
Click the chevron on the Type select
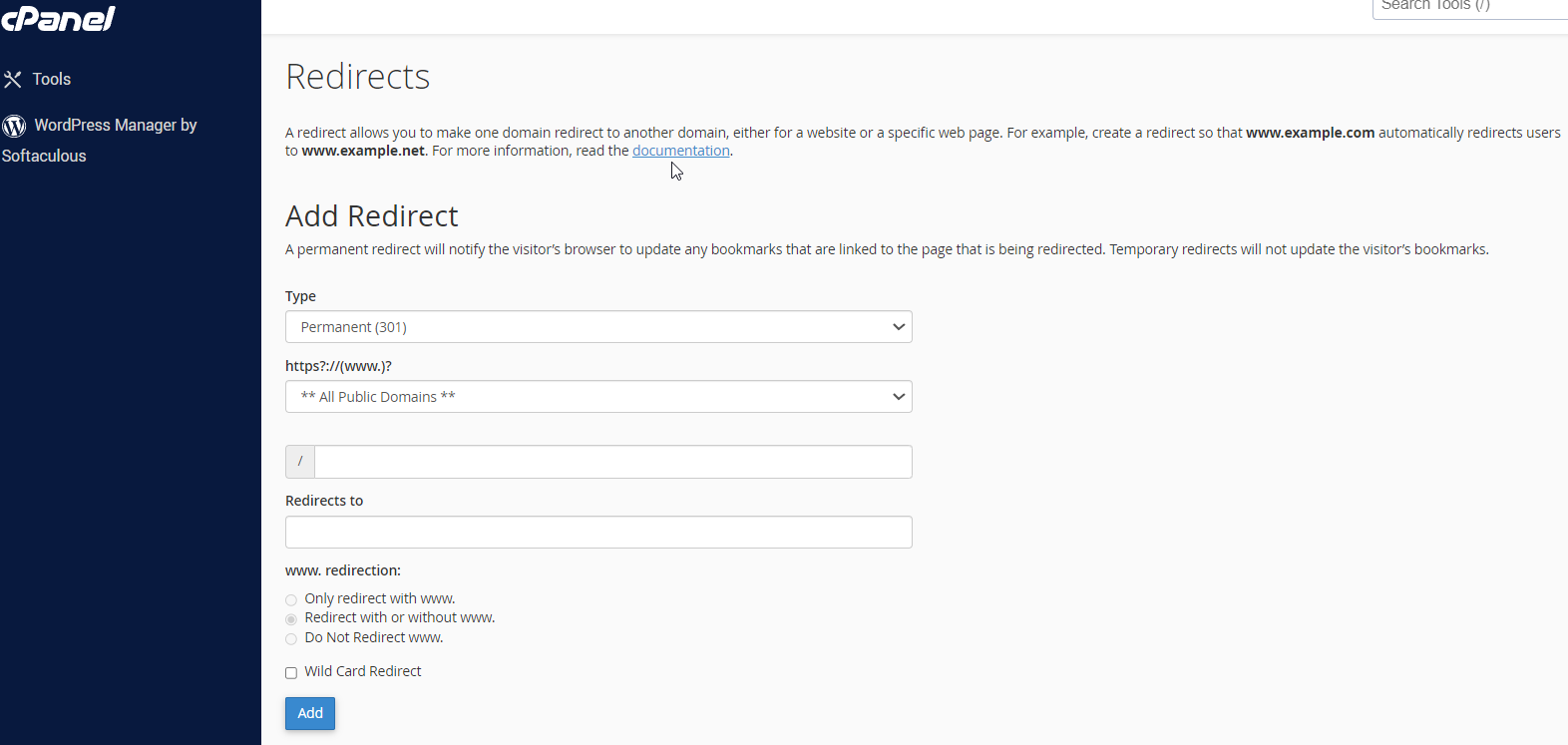click(899, 327)
